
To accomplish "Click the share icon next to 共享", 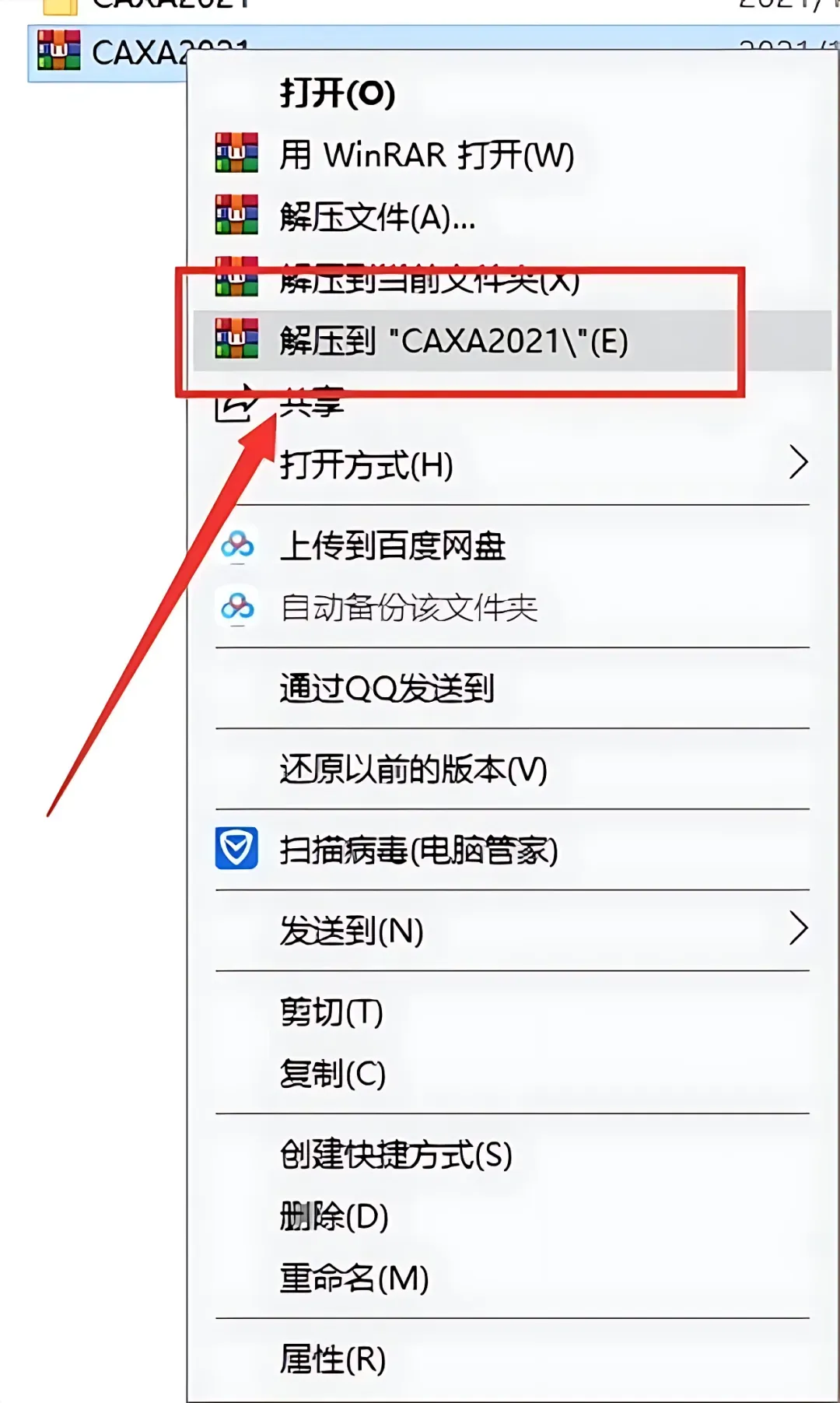I will [236, 402].
